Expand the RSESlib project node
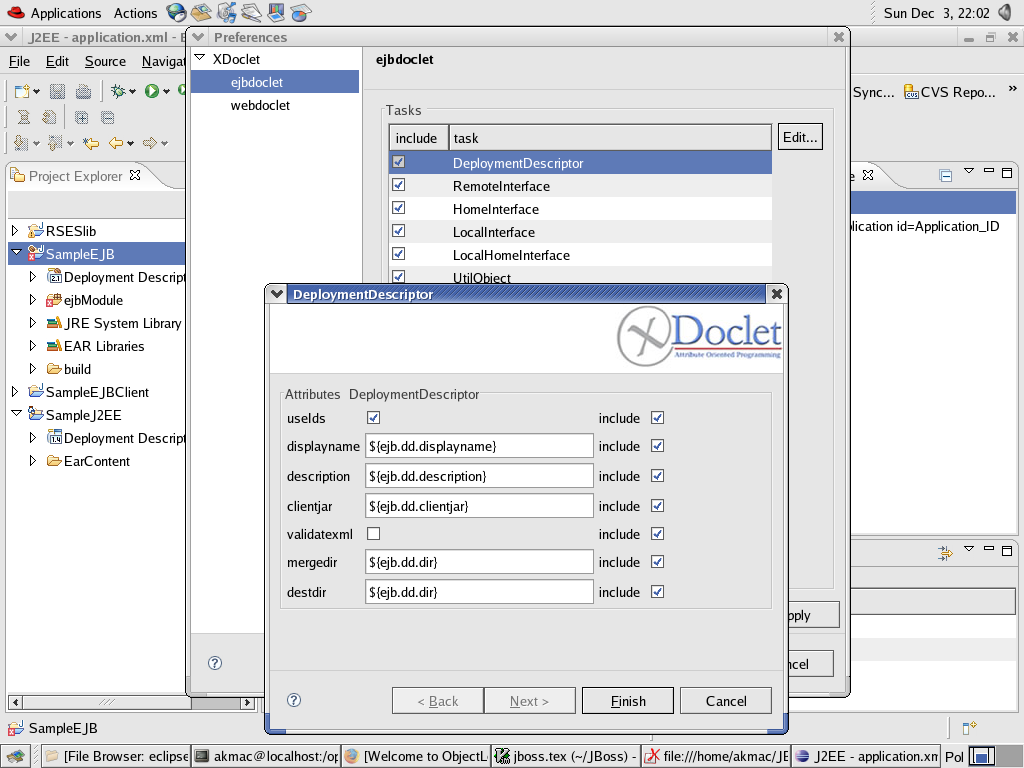This screenshot has width=1024, height=768. point(15,231)
